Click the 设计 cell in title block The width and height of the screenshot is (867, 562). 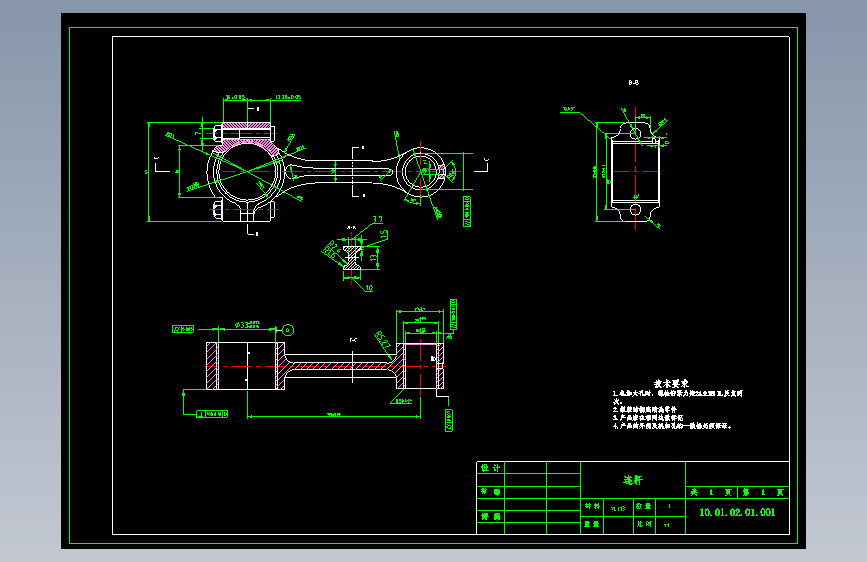click(x=490, y=468)
